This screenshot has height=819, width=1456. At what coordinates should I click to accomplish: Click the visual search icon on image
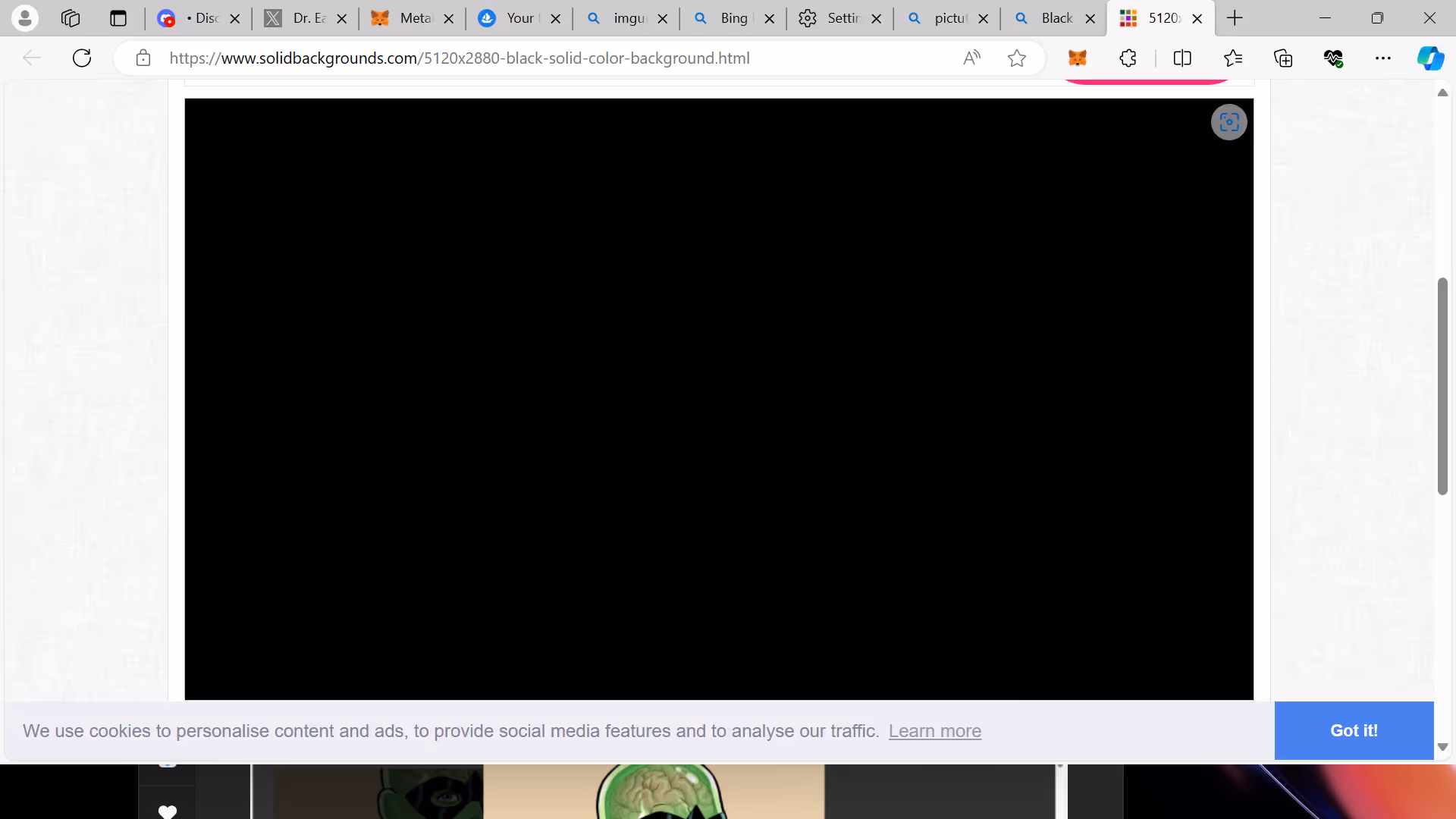pos(1228,122)
